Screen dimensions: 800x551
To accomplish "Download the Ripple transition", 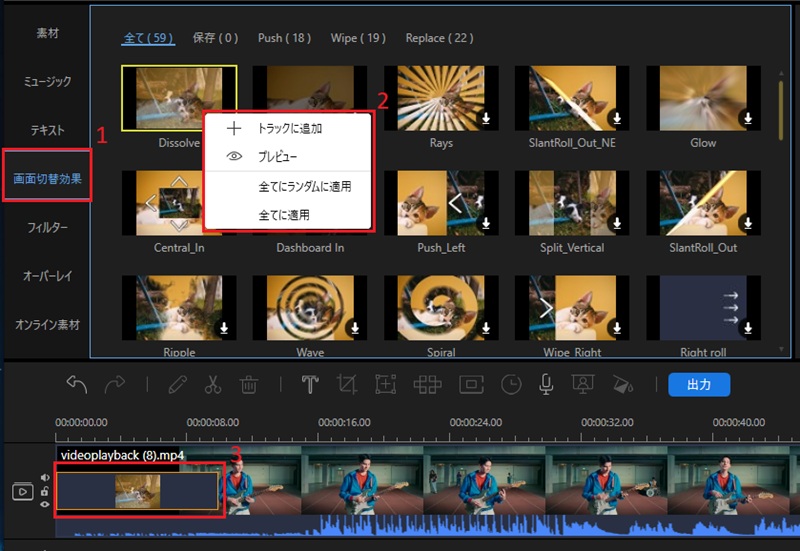I will click(x=224, y=328).
